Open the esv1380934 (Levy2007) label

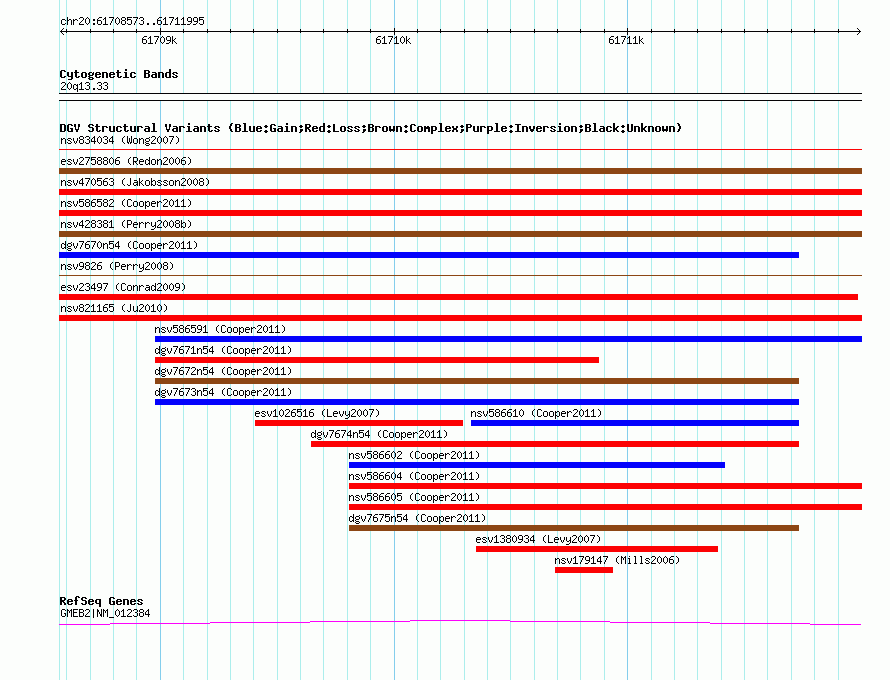pyautogui.click(x=538, y=539)
